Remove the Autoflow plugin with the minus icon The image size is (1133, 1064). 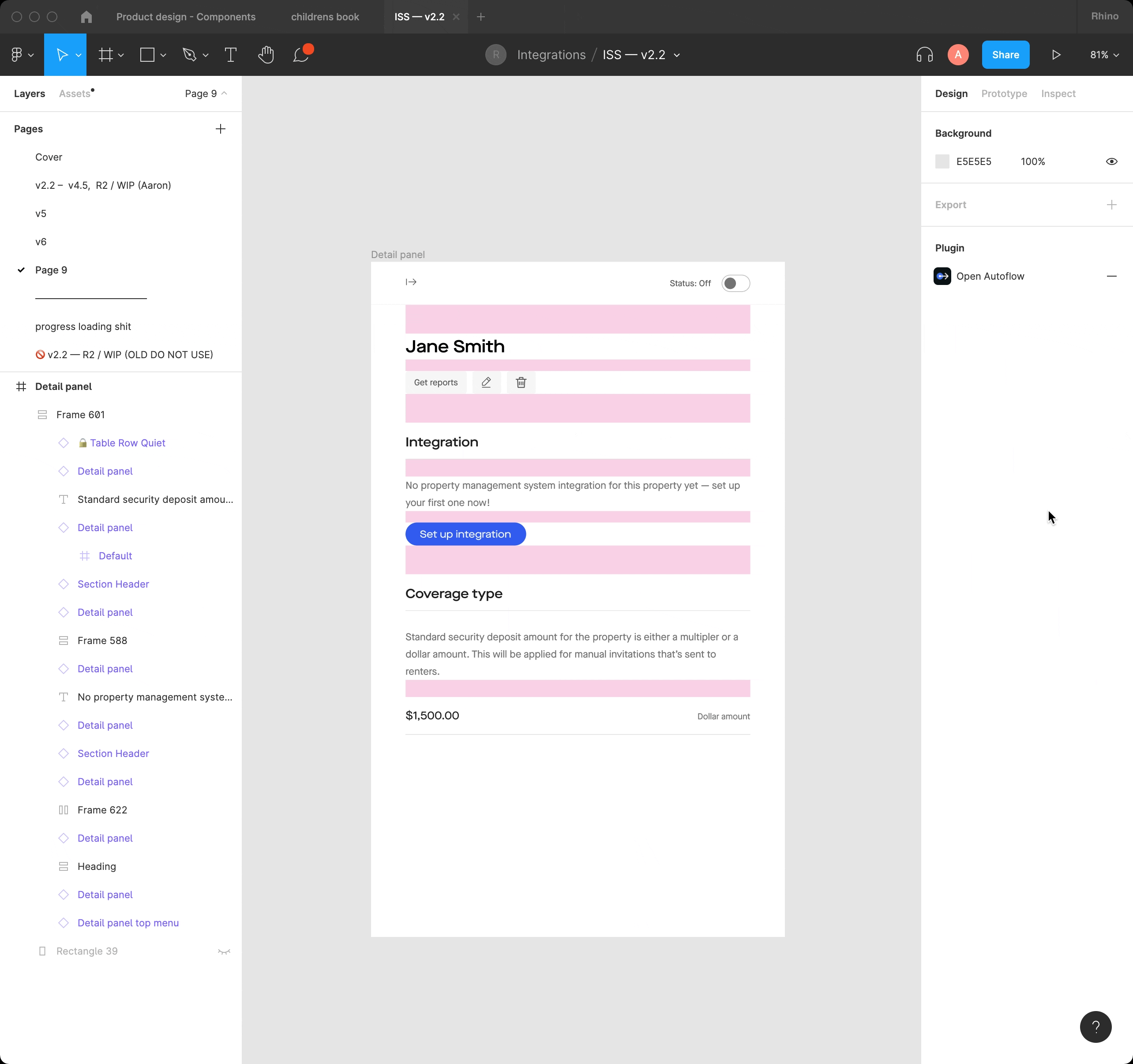[1112, 276]
